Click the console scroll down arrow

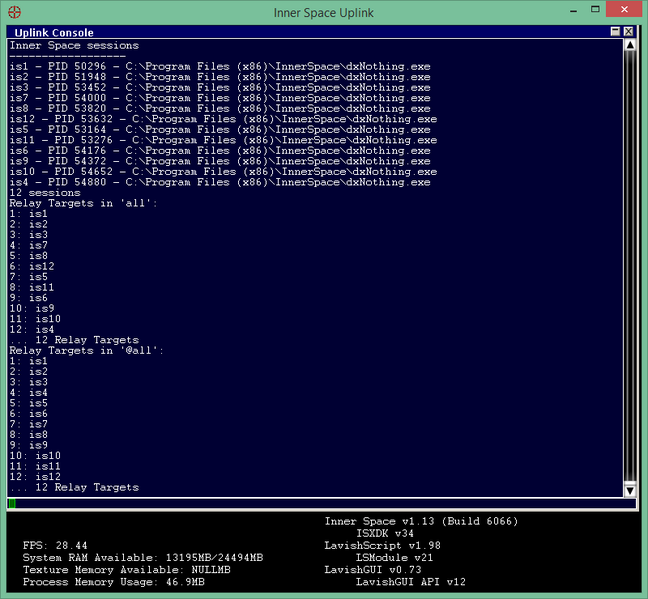coord(630,491)
